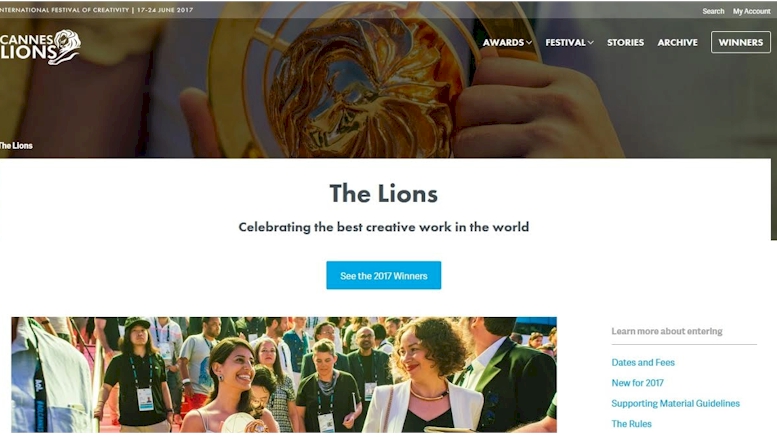Expand the Festival menu chevron
Viewport: 777px width, 437px height.
[591, 43]
